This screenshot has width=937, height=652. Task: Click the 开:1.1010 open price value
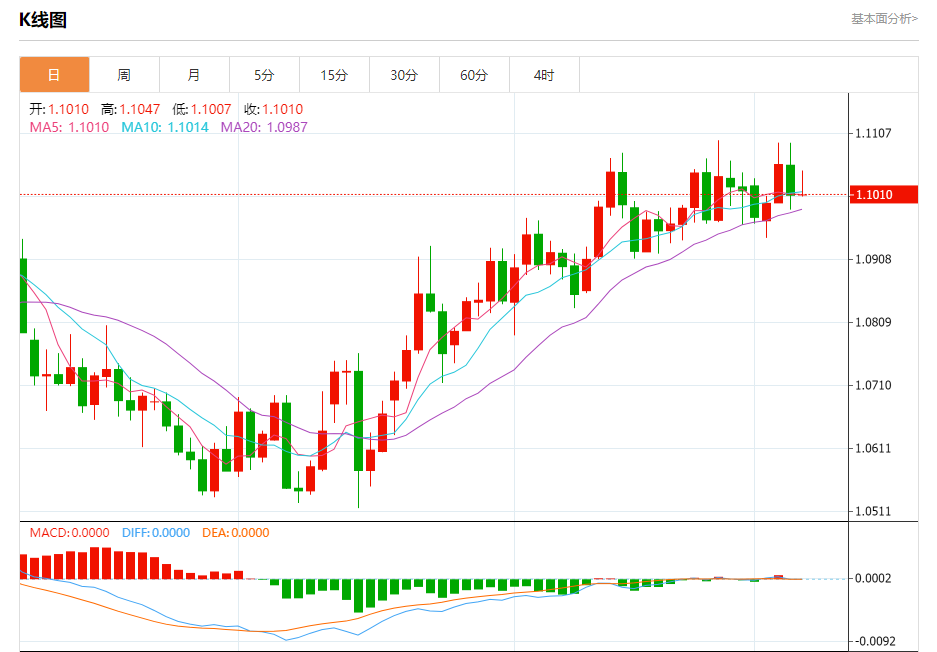click(59, 109)
